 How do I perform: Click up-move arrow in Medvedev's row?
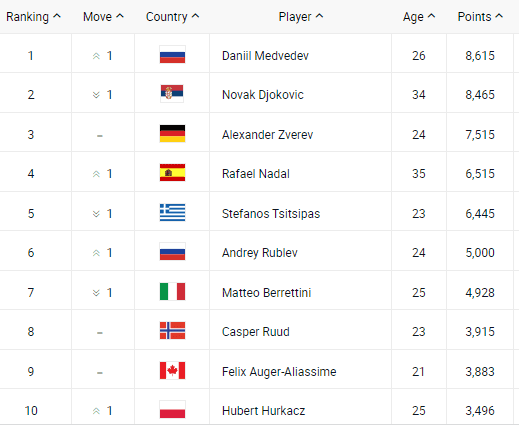click(x=96, y=56)
